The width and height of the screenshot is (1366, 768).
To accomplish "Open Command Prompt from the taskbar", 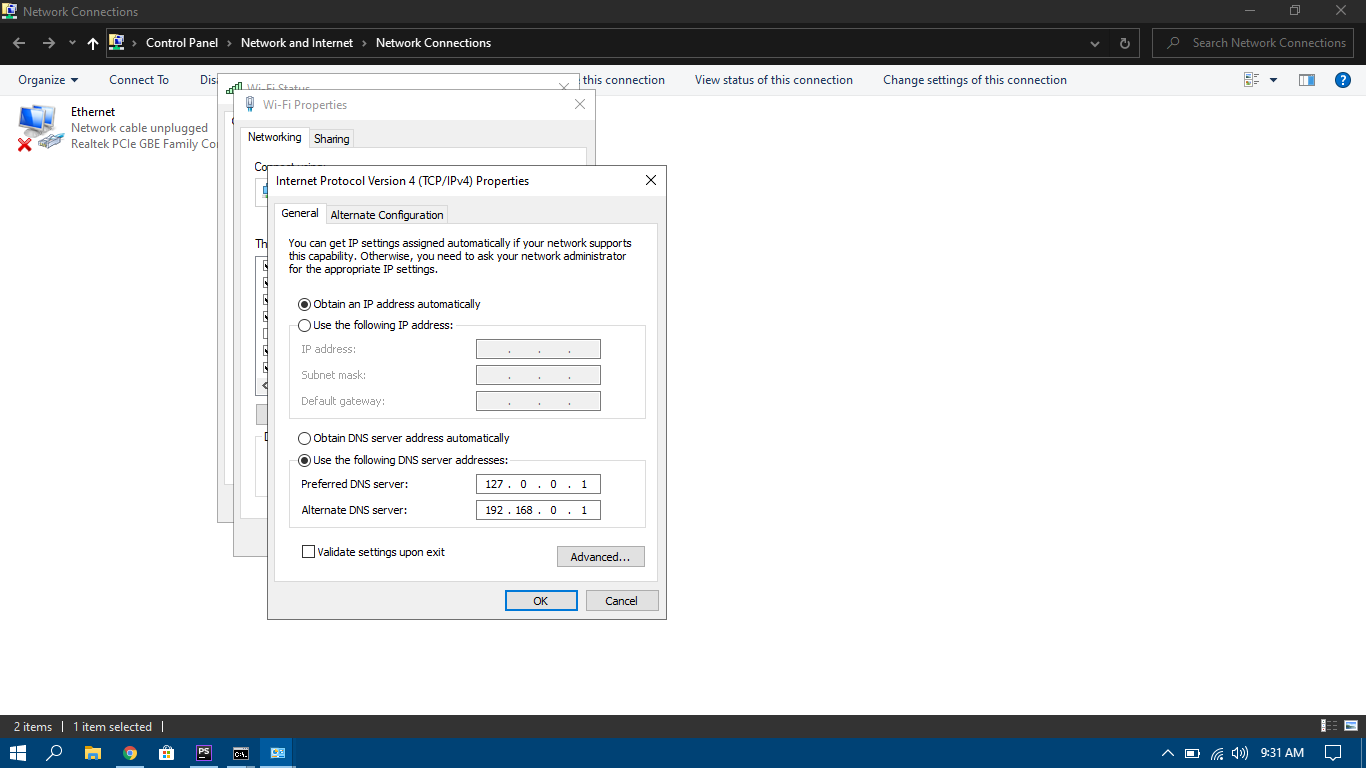I will pos(240,753).
